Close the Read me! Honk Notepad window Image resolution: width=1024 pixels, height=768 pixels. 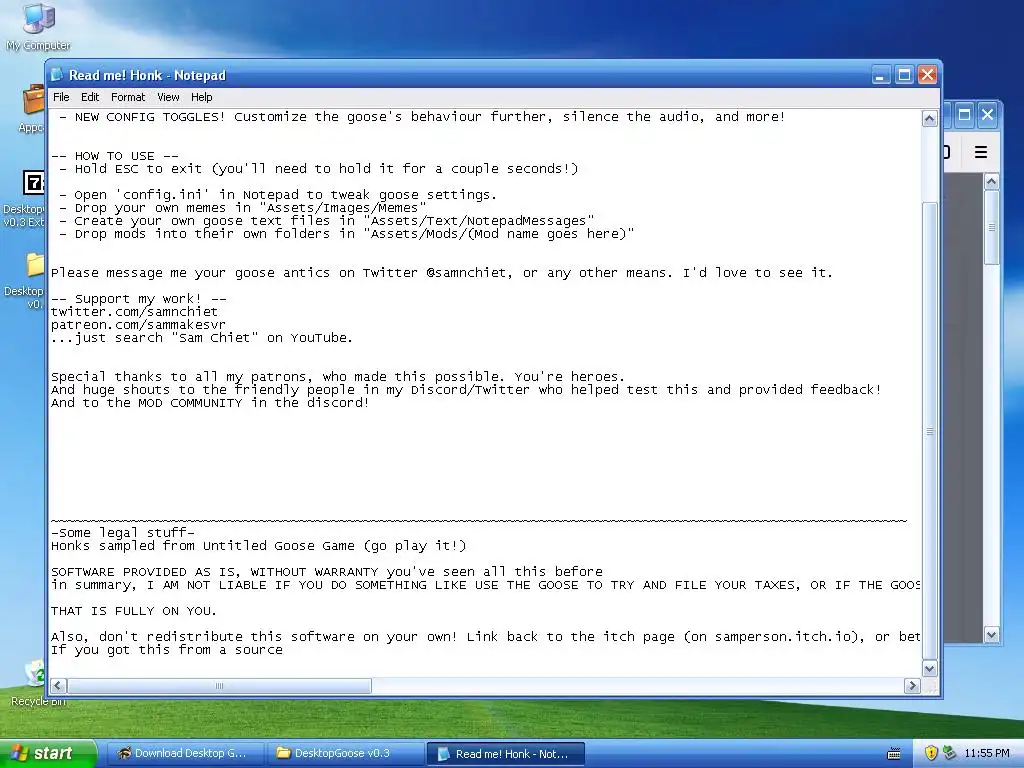[x=927, y=75]
